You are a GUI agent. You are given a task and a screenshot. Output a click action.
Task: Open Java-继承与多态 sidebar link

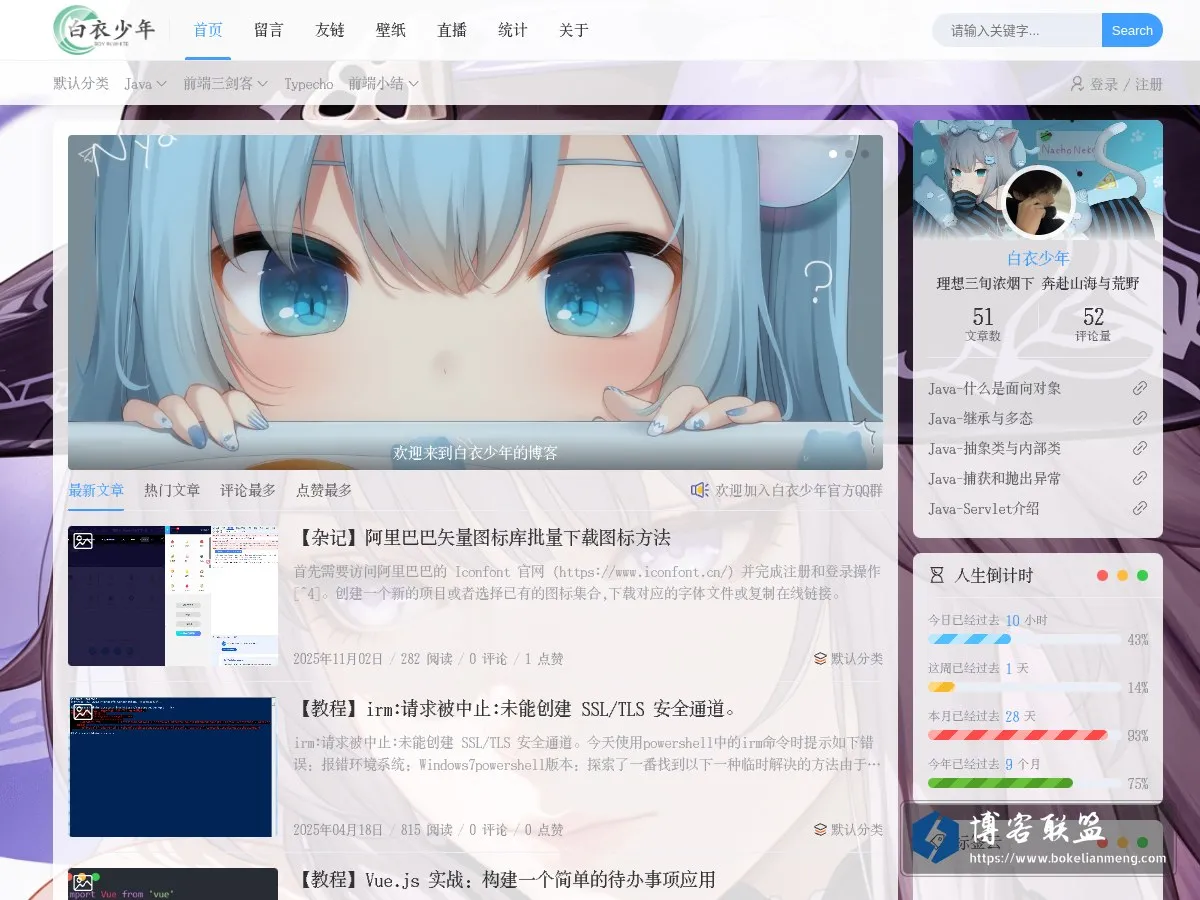click(981, 418)
